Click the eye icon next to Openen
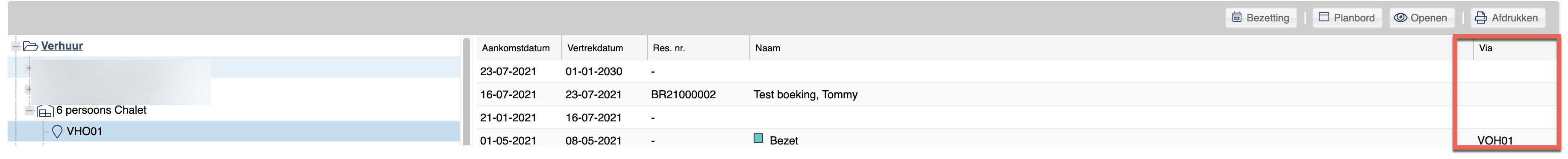The width and height of the screenshot is (1568, 159). tap(1400, 18)
